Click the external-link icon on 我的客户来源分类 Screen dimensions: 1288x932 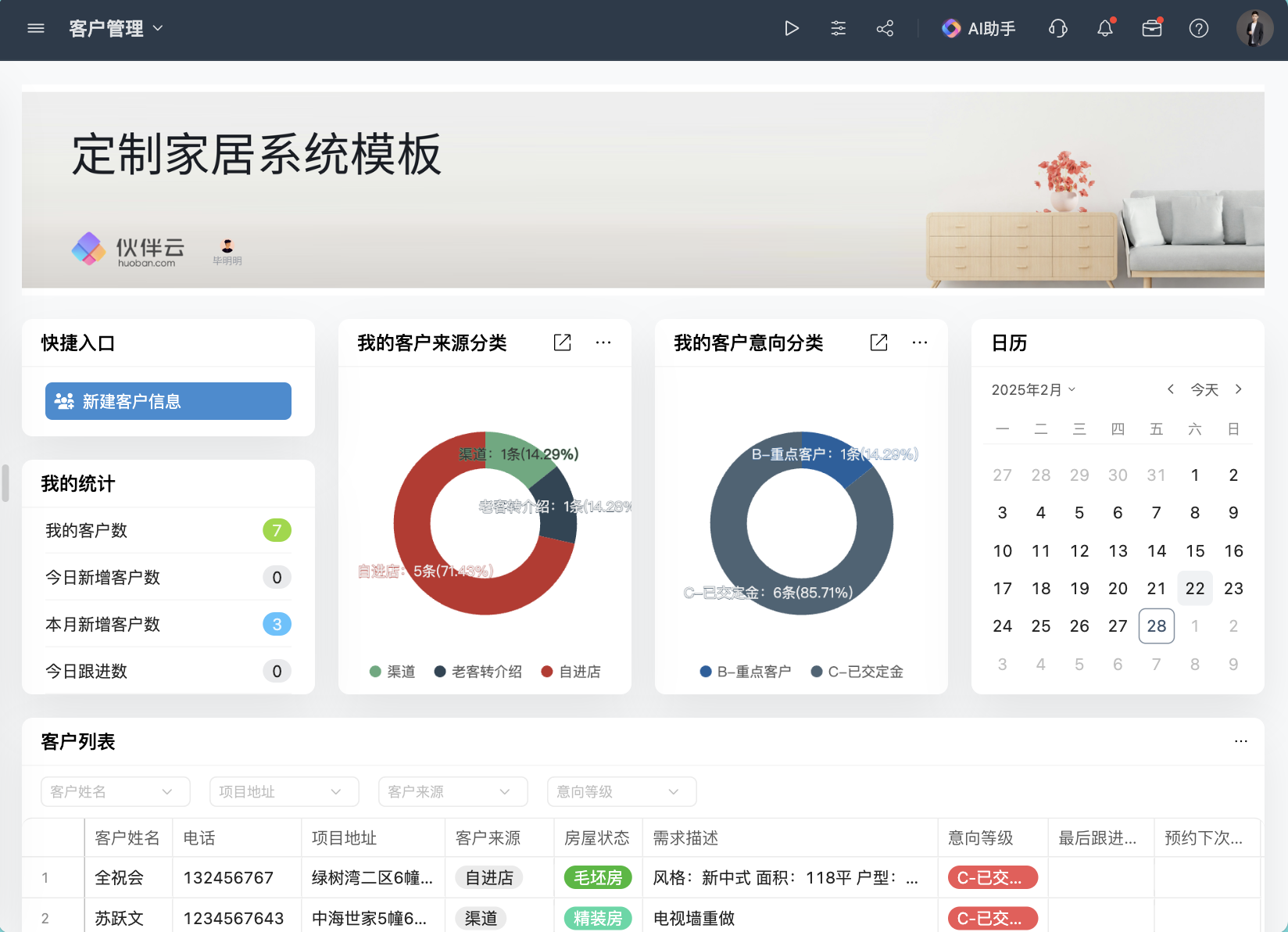click(562, 342)
